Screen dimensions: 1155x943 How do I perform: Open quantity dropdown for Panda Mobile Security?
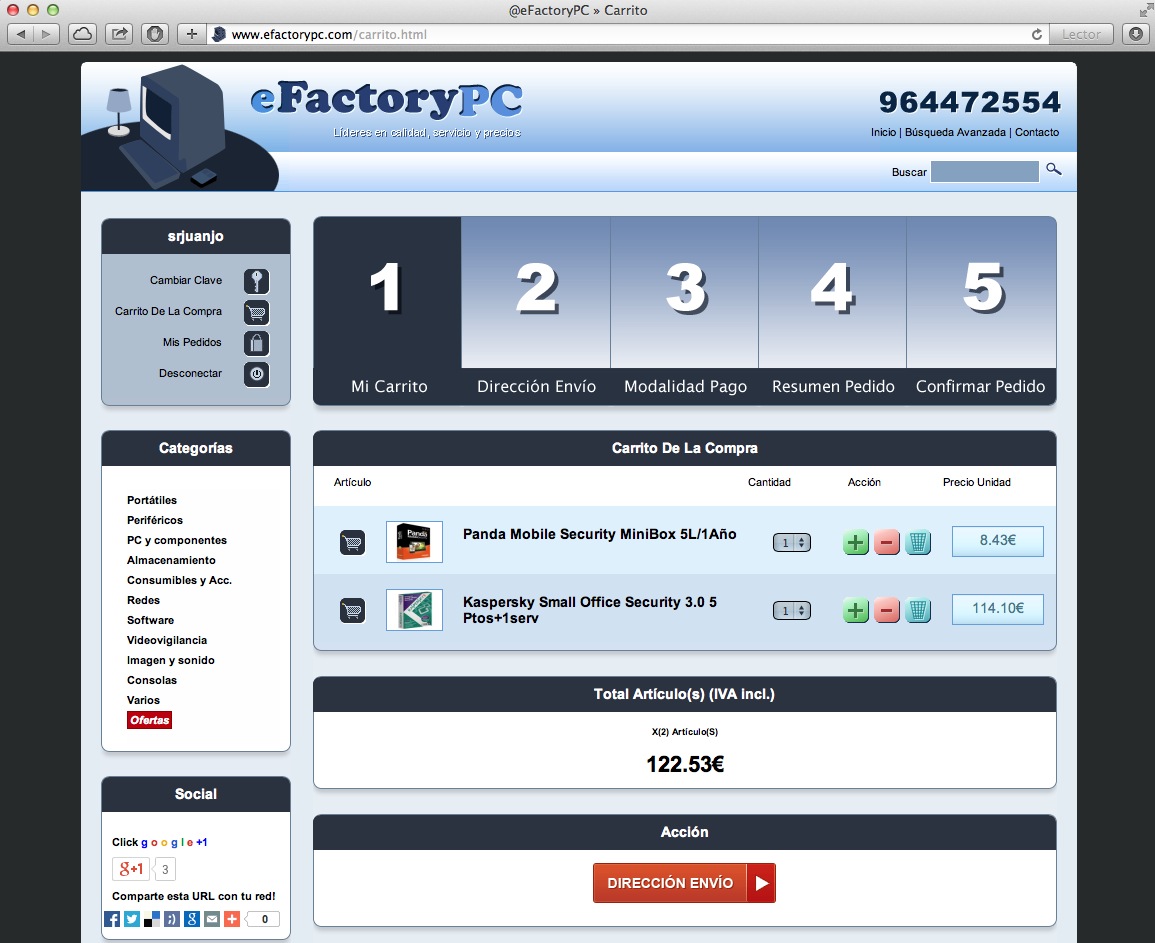click(791, 542)
